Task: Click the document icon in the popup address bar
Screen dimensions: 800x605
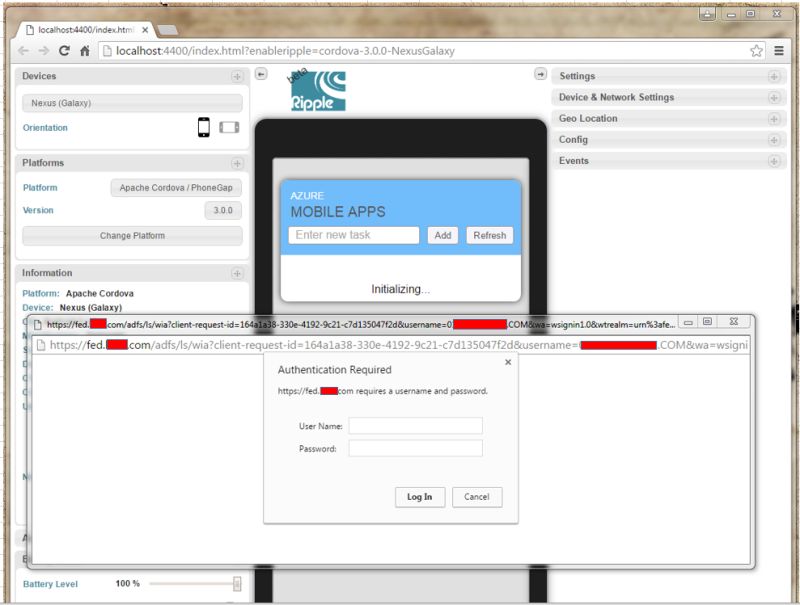Action: [40, 344]
